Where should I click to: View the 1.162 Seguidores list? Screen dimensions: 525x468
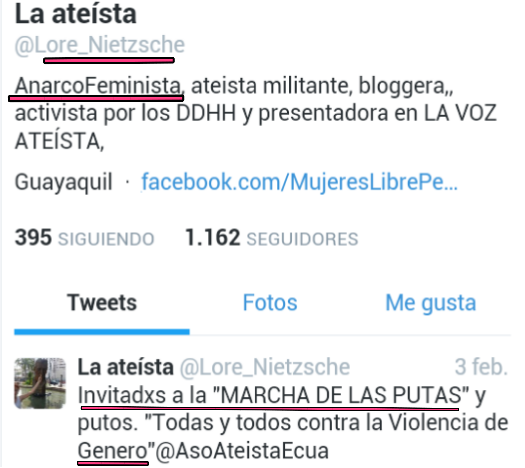272,238
